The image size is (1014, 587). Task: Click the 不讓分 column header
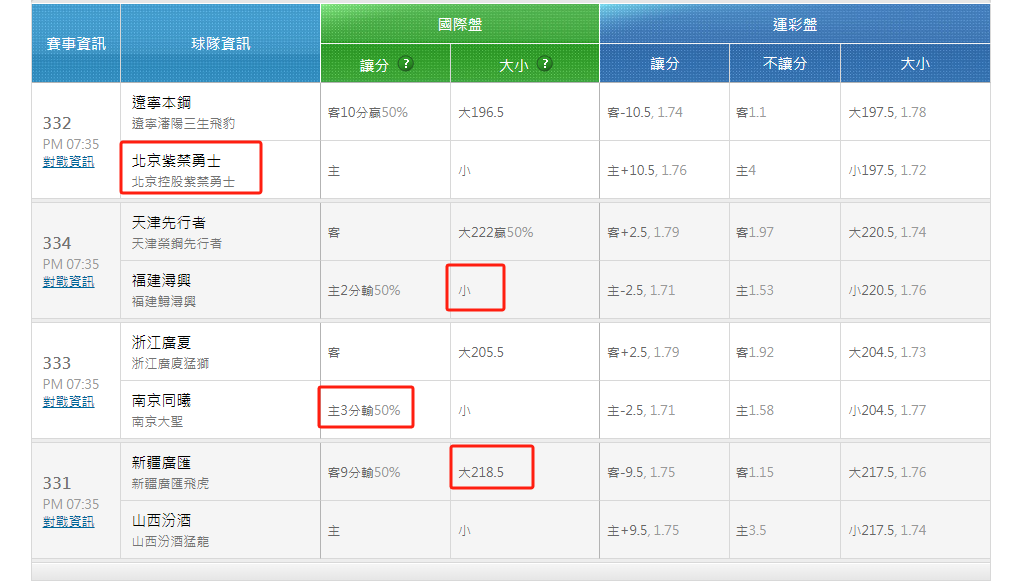click(x=784, y=63)
